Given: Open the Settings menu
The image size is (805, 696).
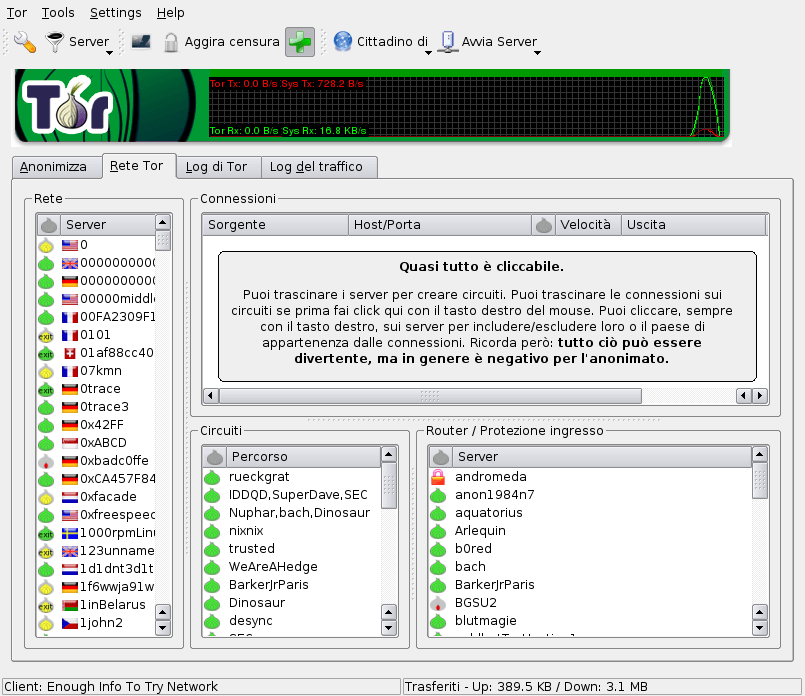Looking at the screenshot, I should pyautogui.click(x=115, y=13).
